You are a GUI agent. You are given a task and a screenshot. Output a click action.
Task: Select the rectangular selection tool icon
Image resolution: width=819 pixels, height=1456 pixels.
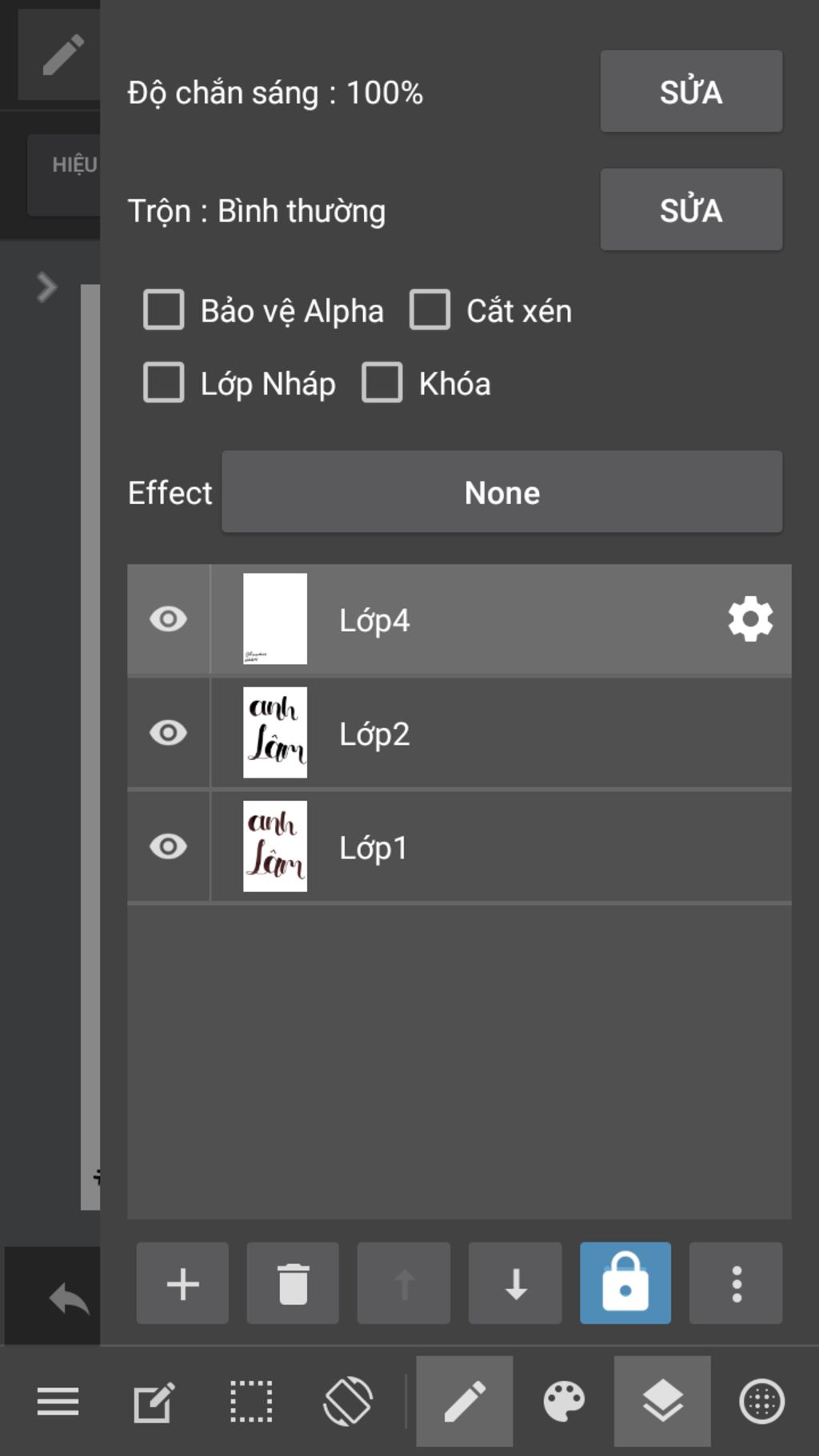[251, 1402]
